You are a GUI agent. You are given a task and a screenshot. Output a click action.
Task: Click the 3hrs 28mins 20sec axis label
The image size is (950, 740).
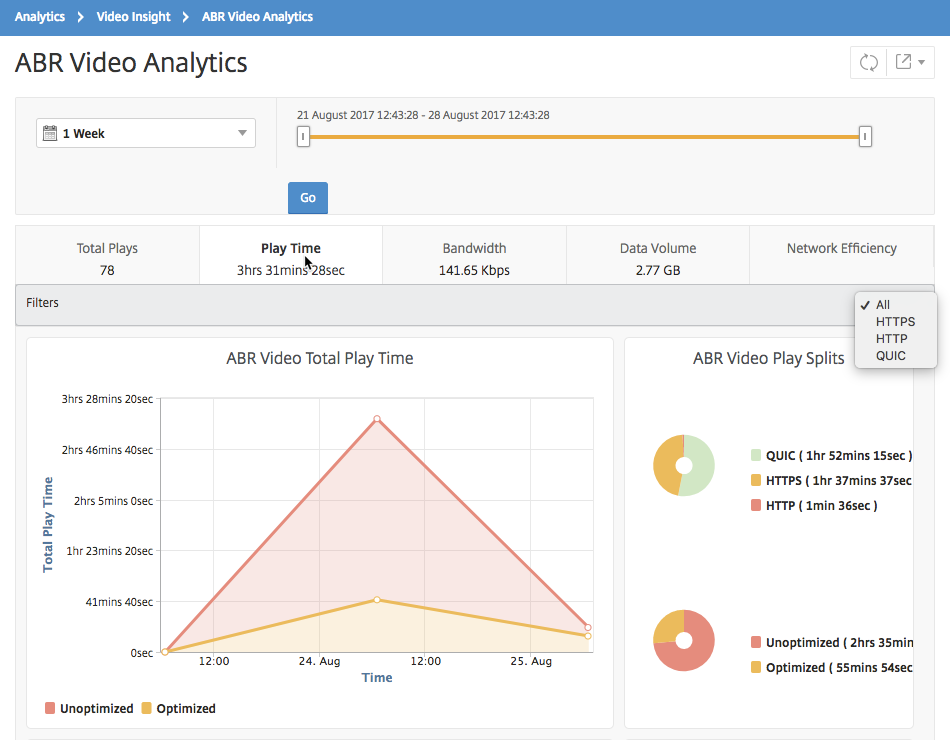click(107, 399)
